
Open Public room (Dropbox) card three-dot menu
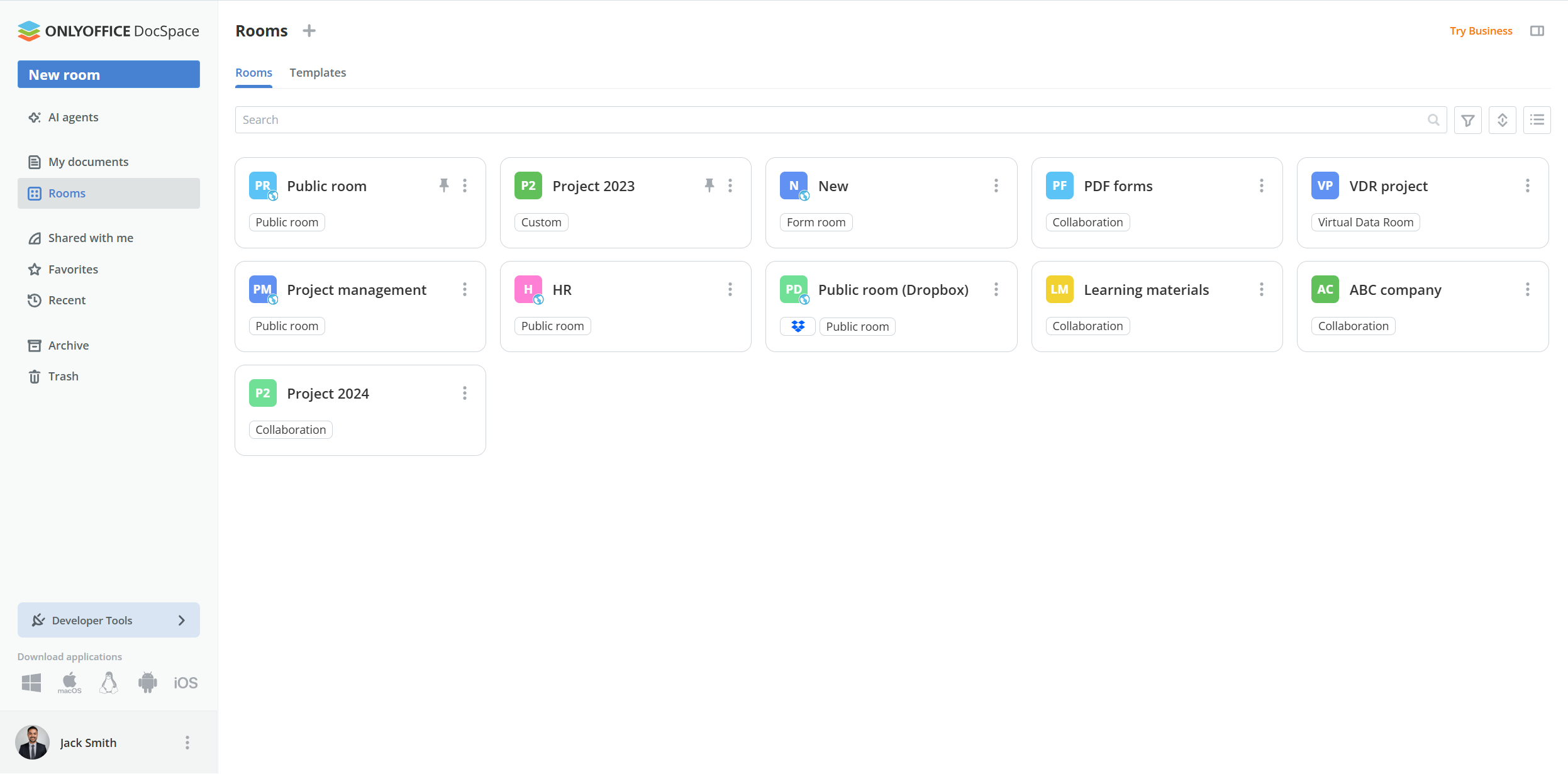[996, 289]
